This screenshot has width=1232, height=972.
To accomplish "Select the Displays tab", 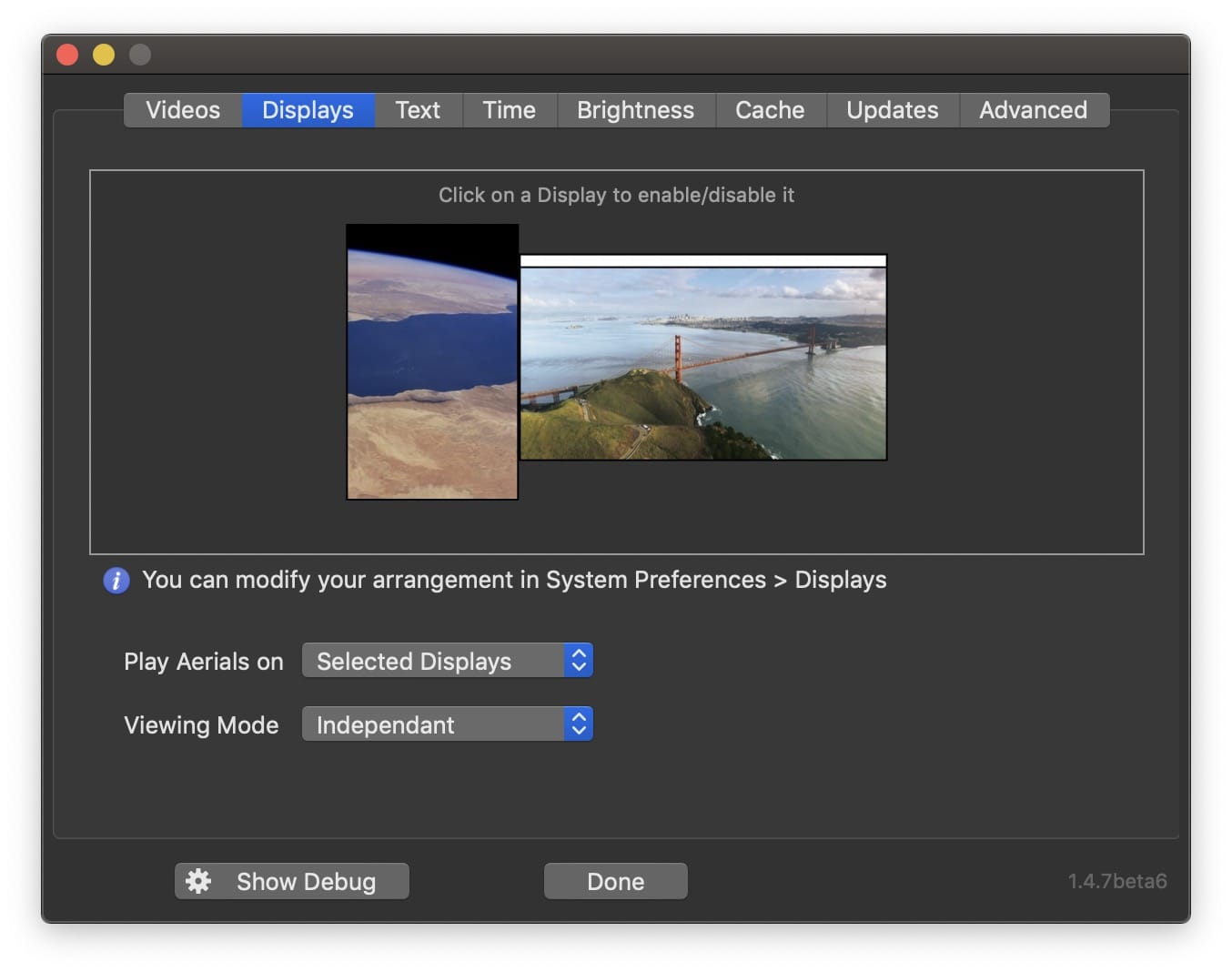I will (308, 110).
